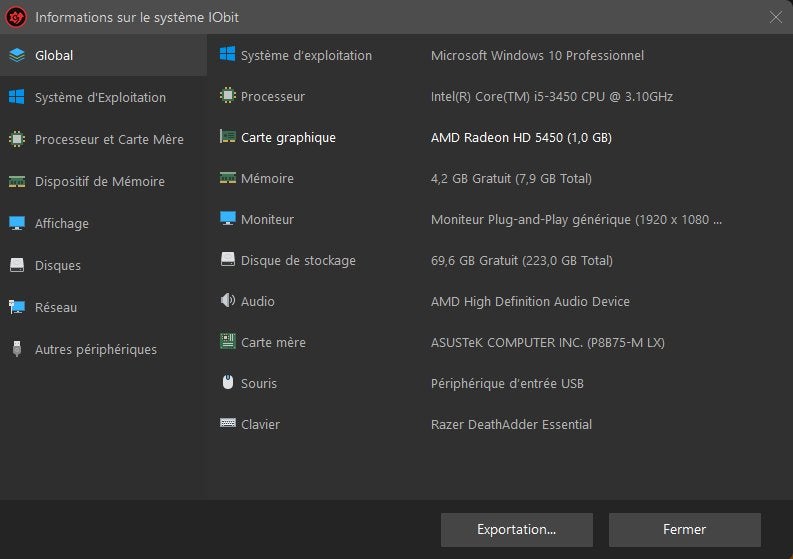The width and height of the screenshot is (793, 559).
Task: Click ASUSTeK COMPUTER INC. (P8B75-M LX) value
Action: [548, 342]
